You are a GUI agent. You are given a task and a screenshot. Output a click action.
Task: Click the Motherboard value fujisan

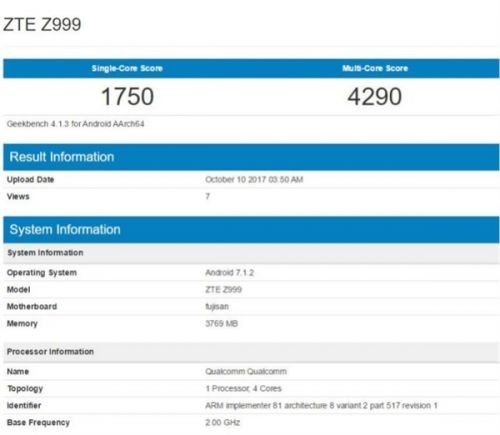[x=217, y=307]
